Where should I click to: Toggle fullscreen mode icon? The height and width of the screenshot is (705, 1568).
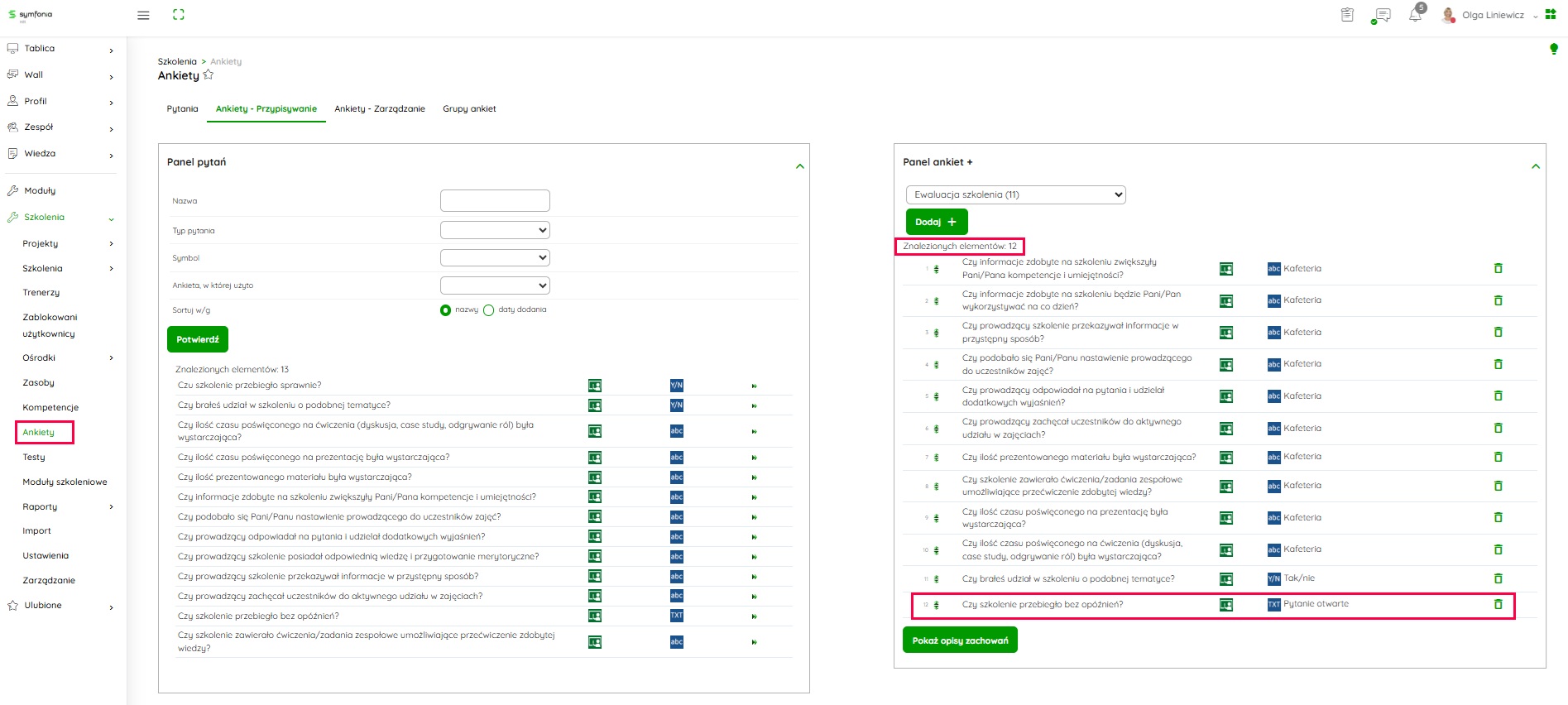tap(179, 15)
